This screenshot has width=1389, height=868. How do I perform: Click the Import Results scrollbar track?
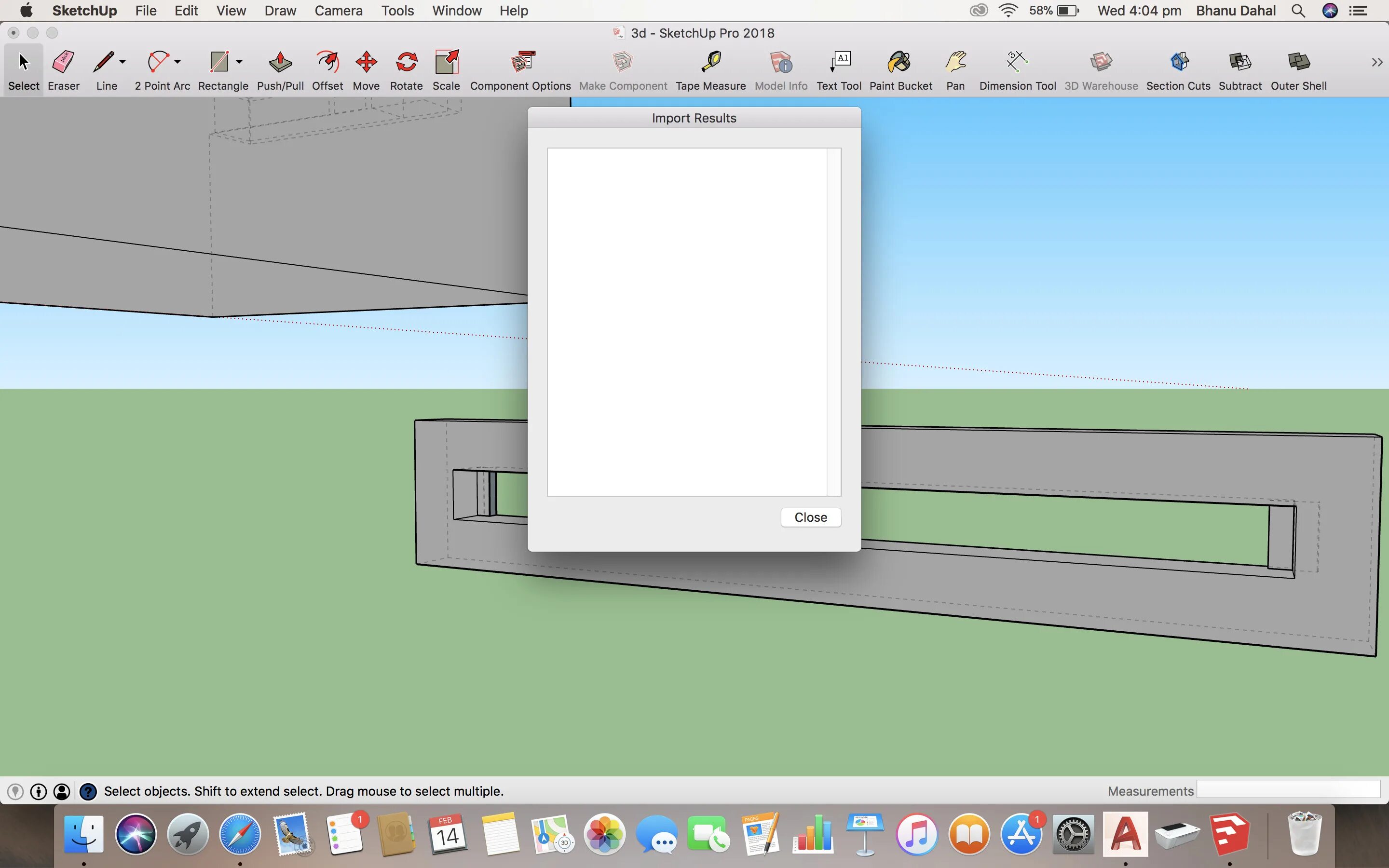833,322
